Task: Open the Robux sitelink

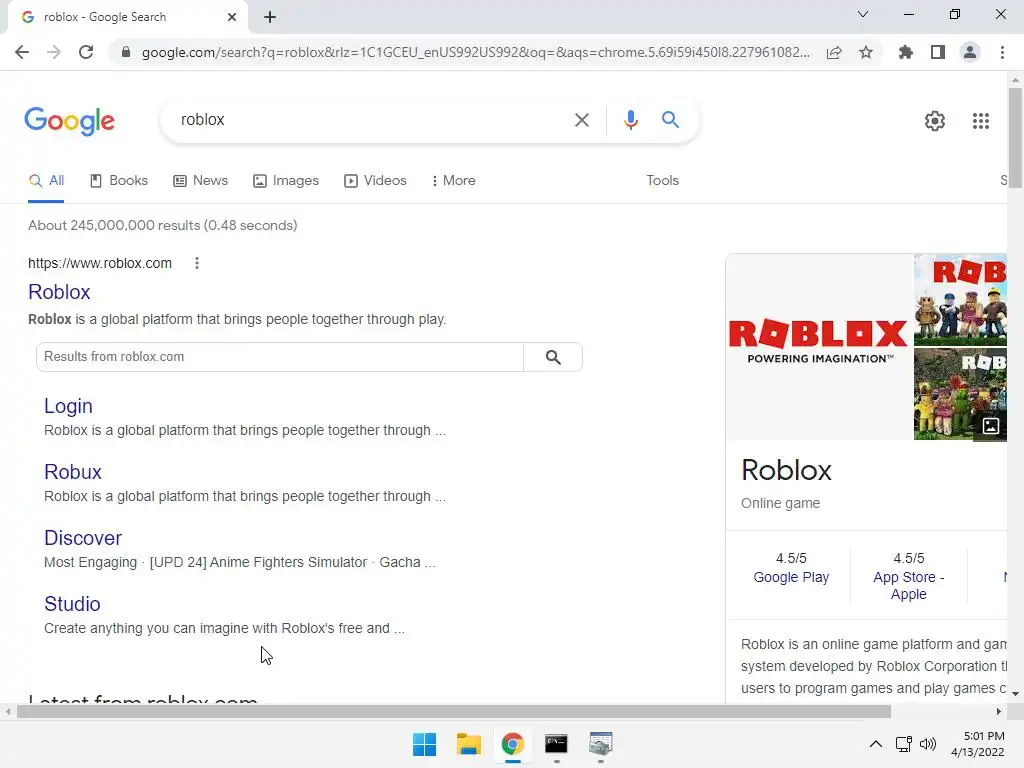Action: tap(72, 472)
